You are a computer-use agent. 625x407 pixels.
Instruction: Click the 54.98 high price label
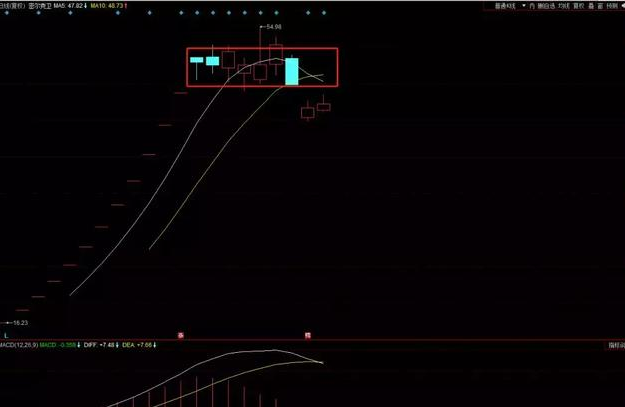pos(273,27)
